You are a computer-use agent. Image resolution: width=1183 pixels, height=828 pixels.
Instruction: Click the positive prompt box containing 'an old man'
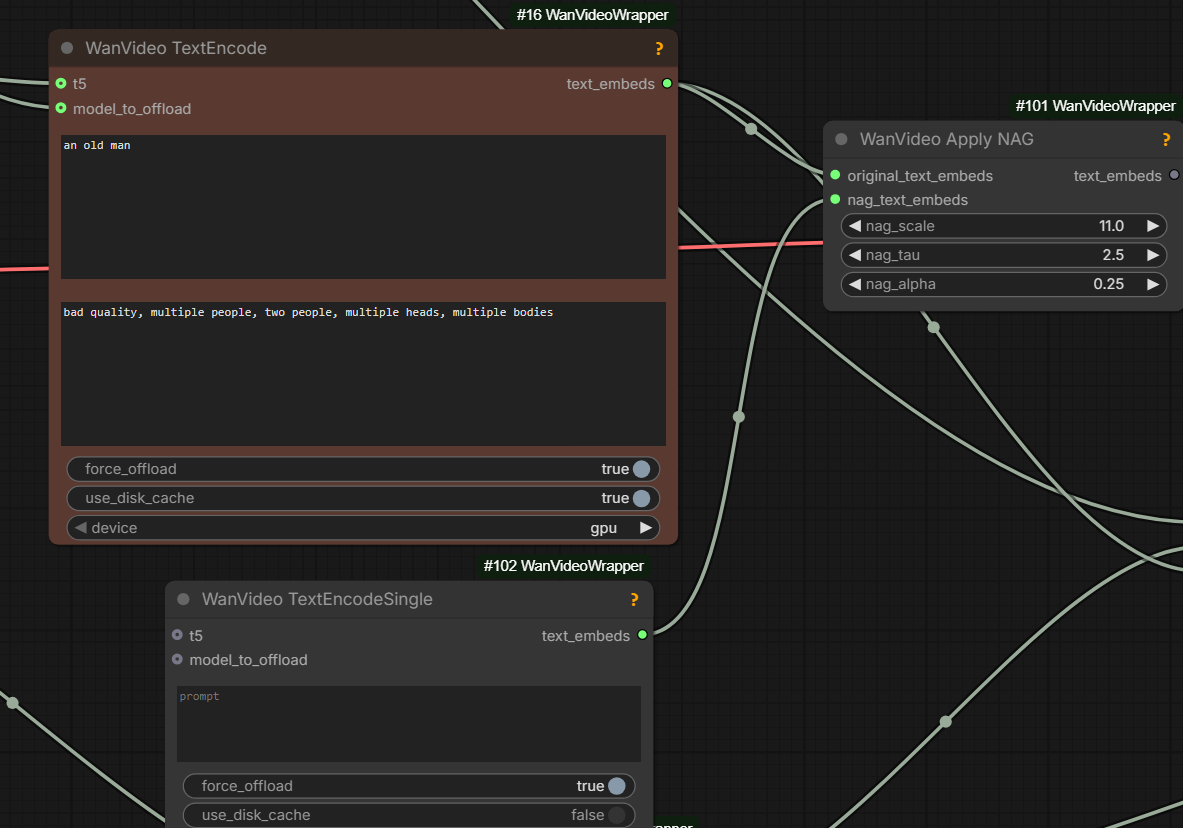[x=363, y=207]
